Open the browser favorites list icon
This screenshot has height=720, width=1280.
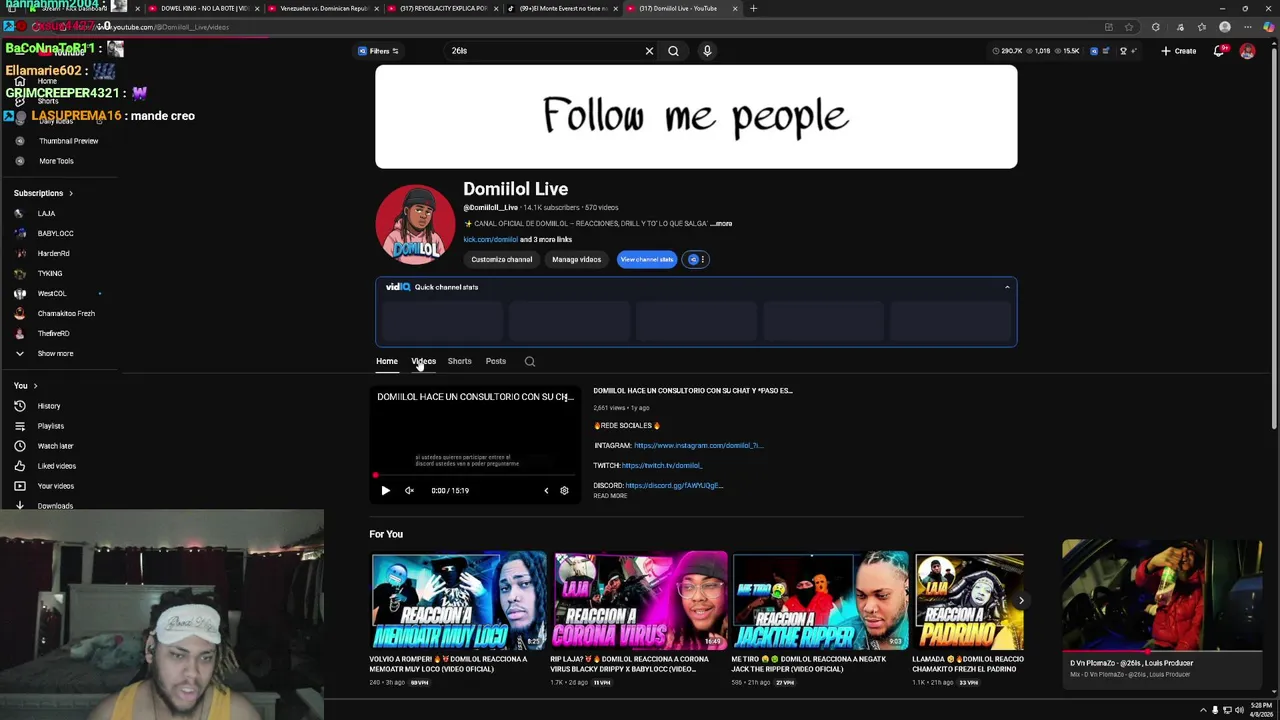[x=1202, y=27]
